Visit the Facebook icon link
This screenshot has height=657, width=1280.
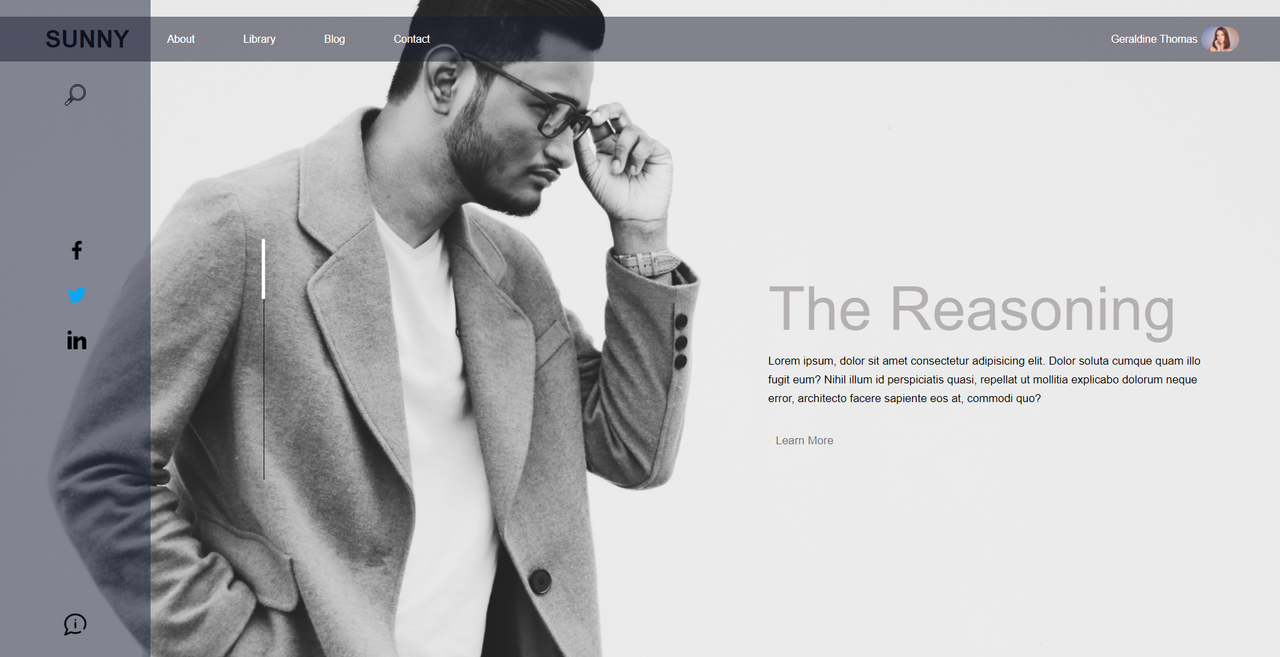tap(77, 250)
